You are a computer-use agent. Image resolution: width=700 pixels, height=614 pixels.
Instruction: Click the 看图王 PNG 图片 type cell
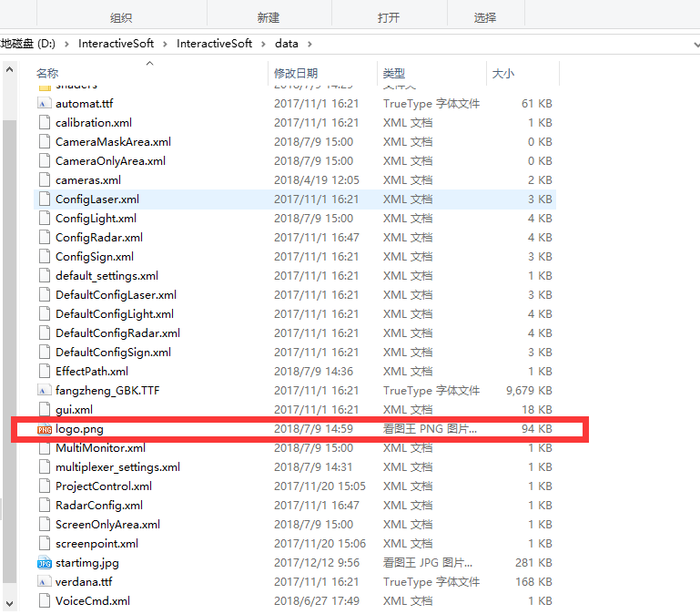pos(430,429)
